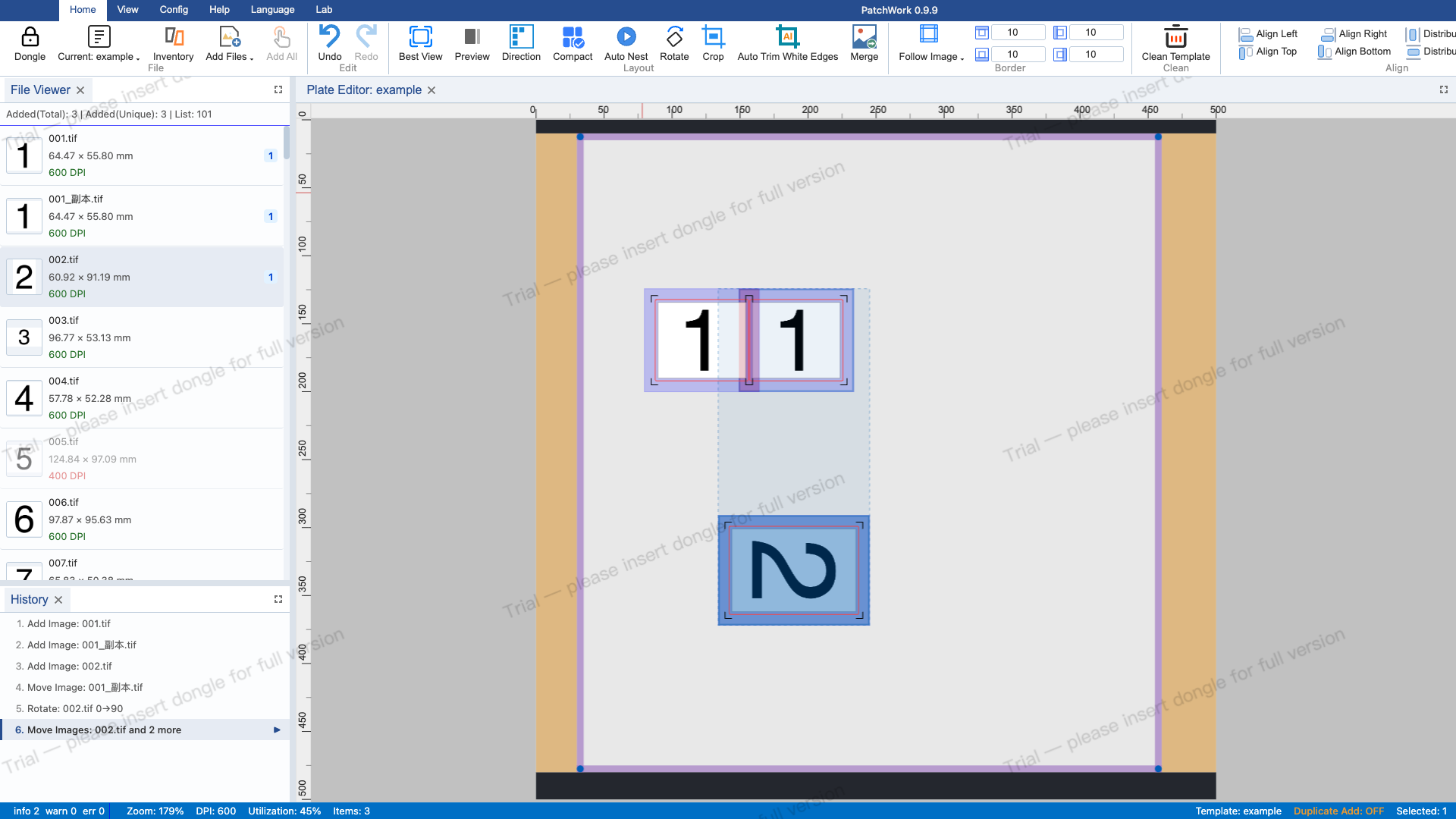Viewport: 1456px width, 819px height.
Task: Click the Clean Template trash icon
Action: pyautogui.click(x=1175, y=36)
